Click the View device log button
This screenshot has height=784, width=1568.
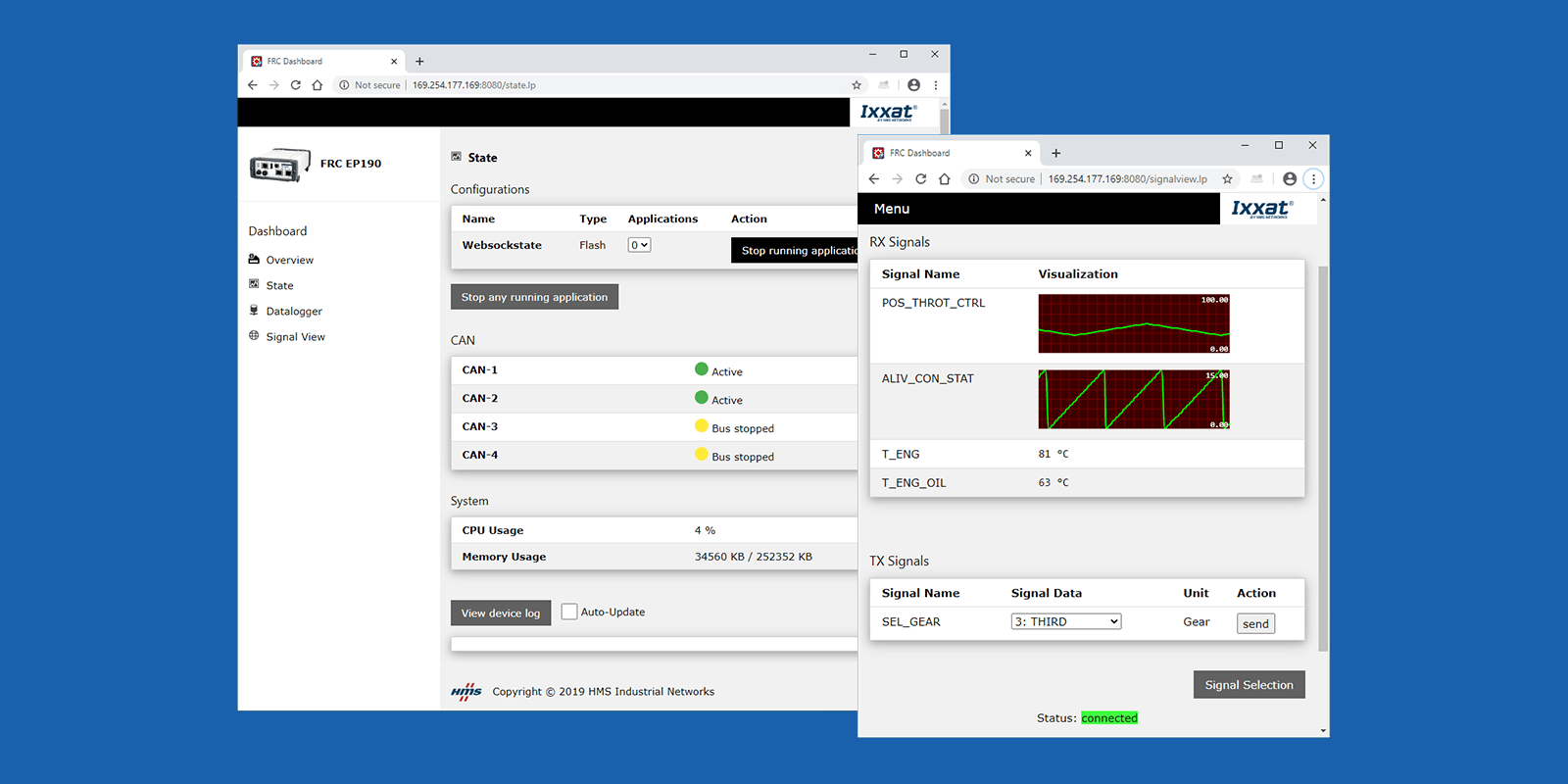(500, 613)
